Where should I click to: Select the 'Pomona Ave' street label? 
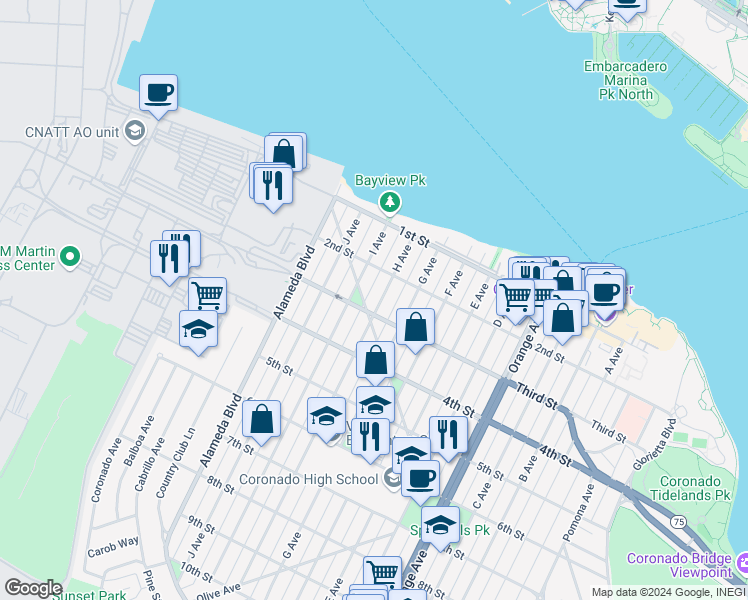pyautogui.click(x=578, y=513)
